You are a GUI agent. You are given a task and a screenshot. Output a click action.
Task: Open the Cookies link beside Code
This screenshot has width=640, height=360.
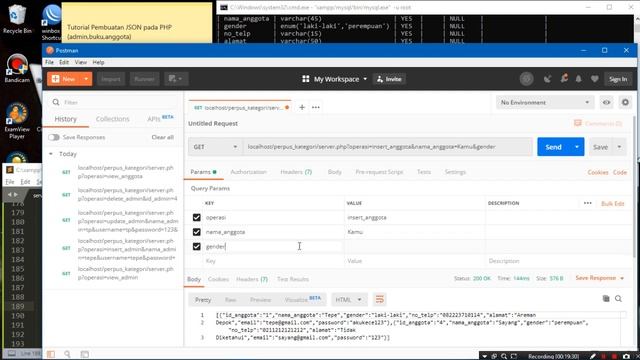pos(598,172)
